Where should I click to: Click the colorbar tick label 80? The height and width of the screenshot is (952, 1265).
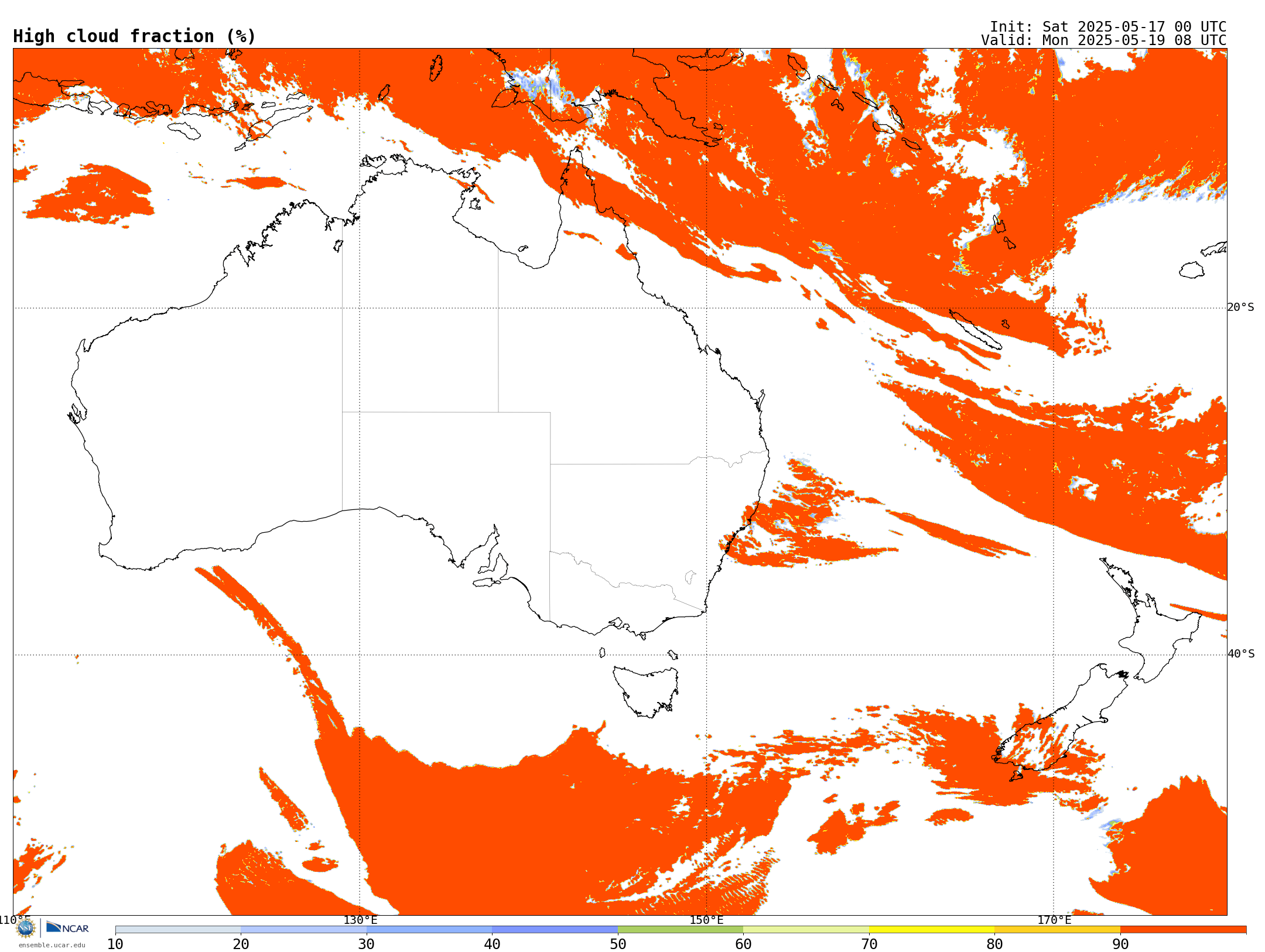(994, 944)
